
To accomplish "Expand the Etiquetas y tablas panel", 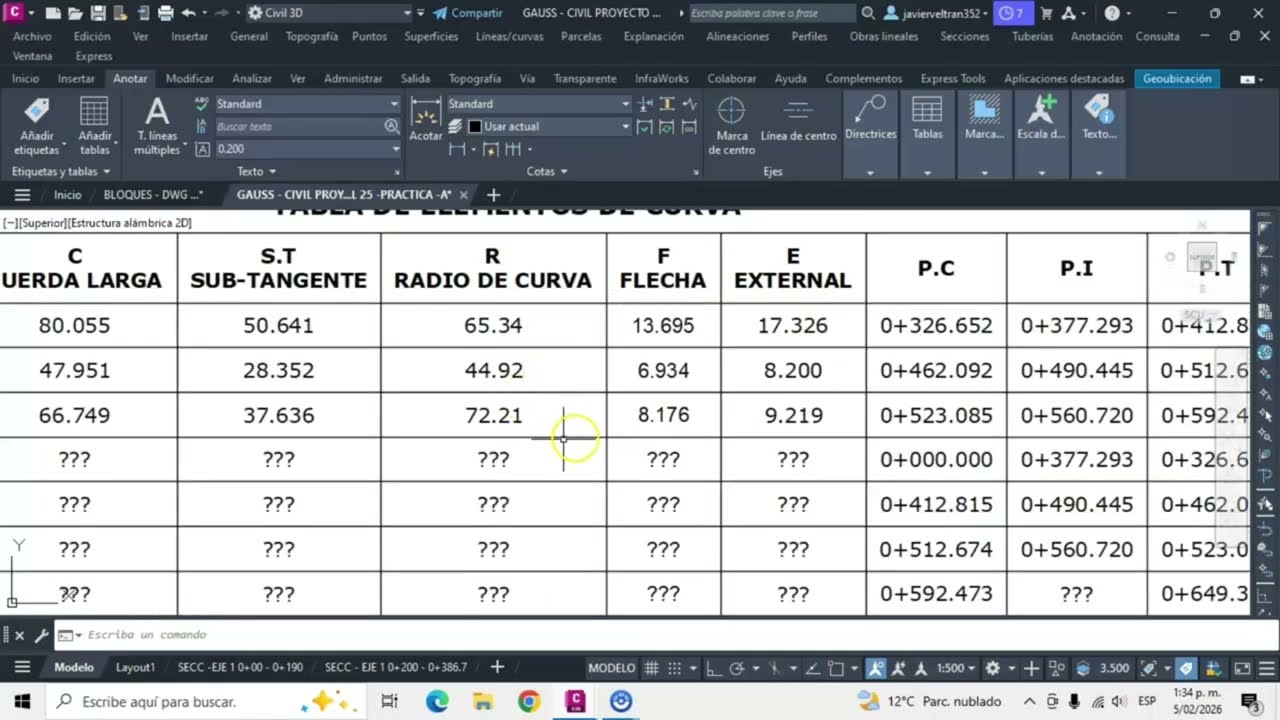I will [60, 171].
